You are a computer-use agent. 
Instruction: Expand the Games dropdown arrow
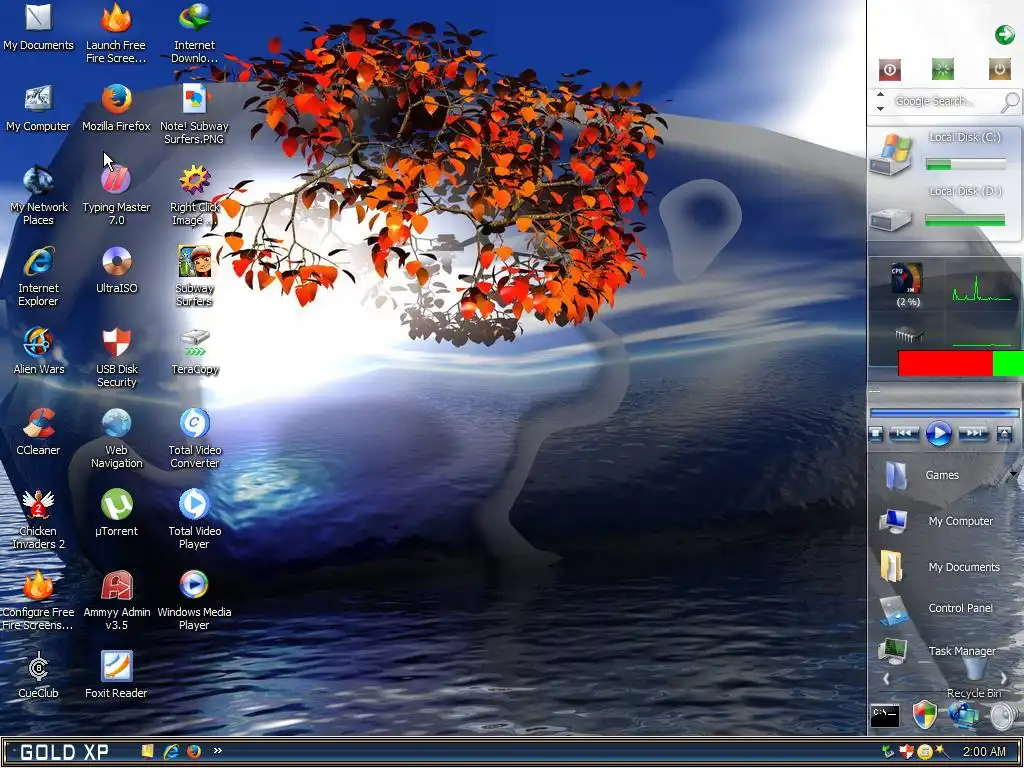coord(1014,474)
